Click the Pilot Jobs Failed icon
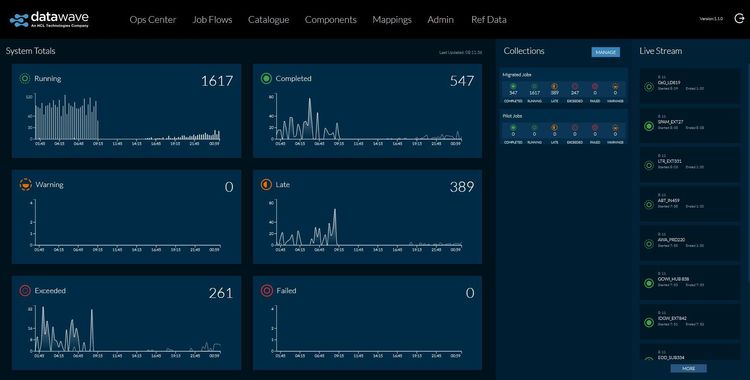Screen dimensions: 750x380 click(595, 128)
